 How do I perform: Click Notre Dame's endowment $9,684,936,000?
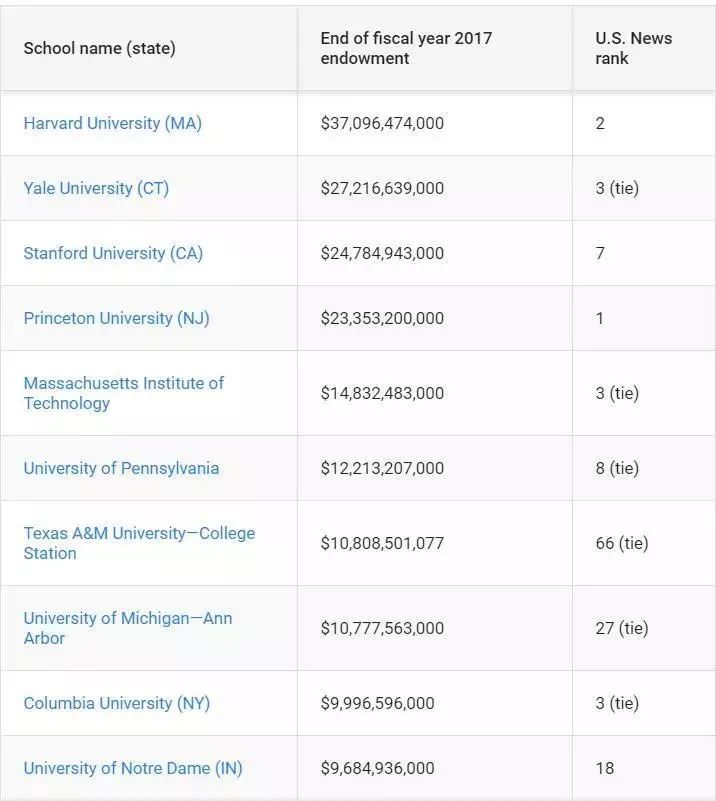pyautogui.click(x=377, y=769)
